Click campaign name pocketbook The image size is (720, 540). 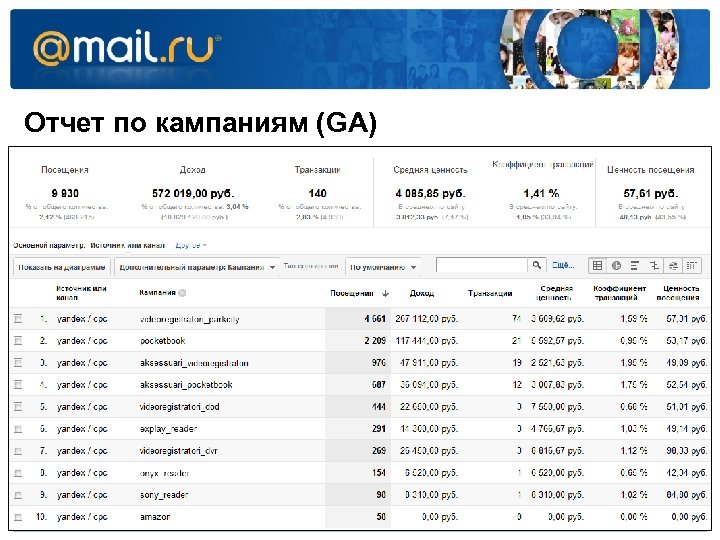click(163, 341)
